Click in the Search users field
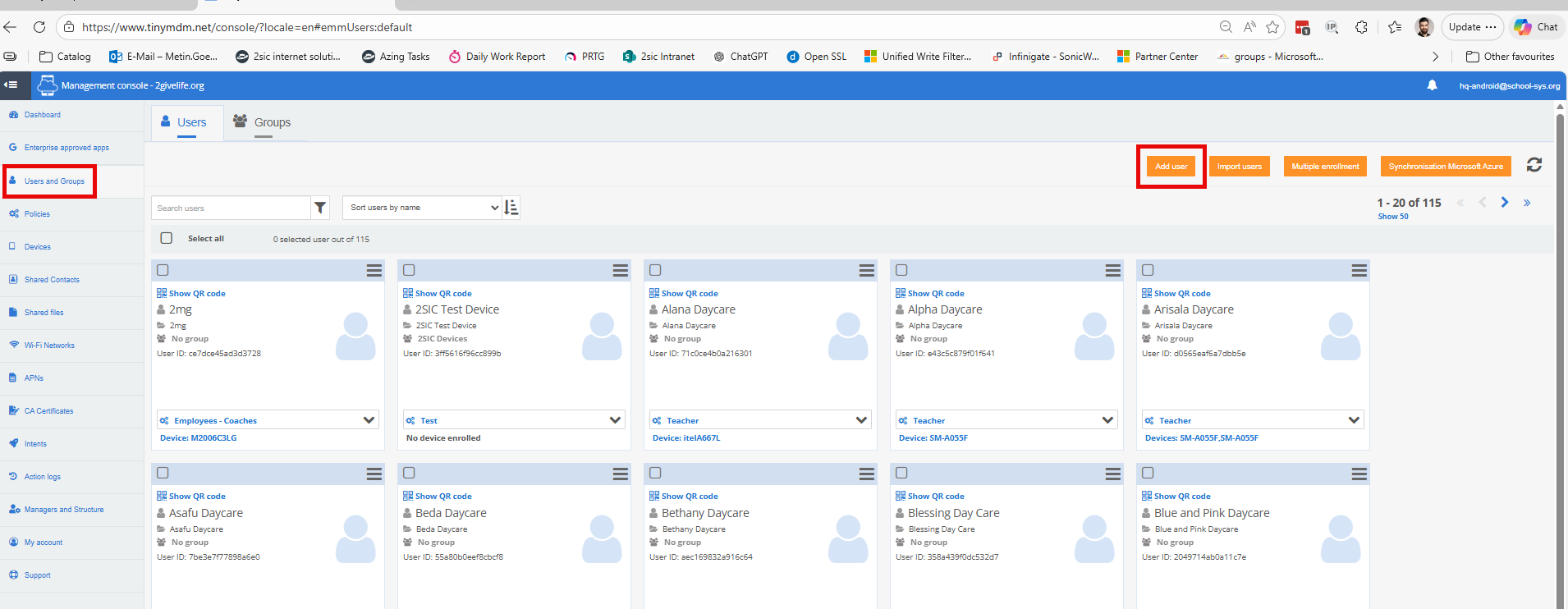Viewport: 1568px width, 609px height. (231, 208)
